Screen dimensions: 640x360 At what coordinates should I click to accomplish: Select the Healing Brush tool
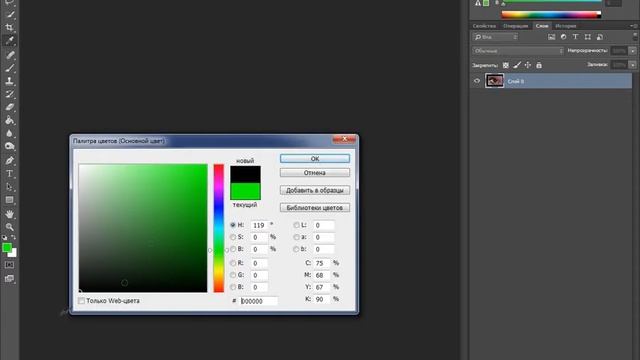(10, 55)
